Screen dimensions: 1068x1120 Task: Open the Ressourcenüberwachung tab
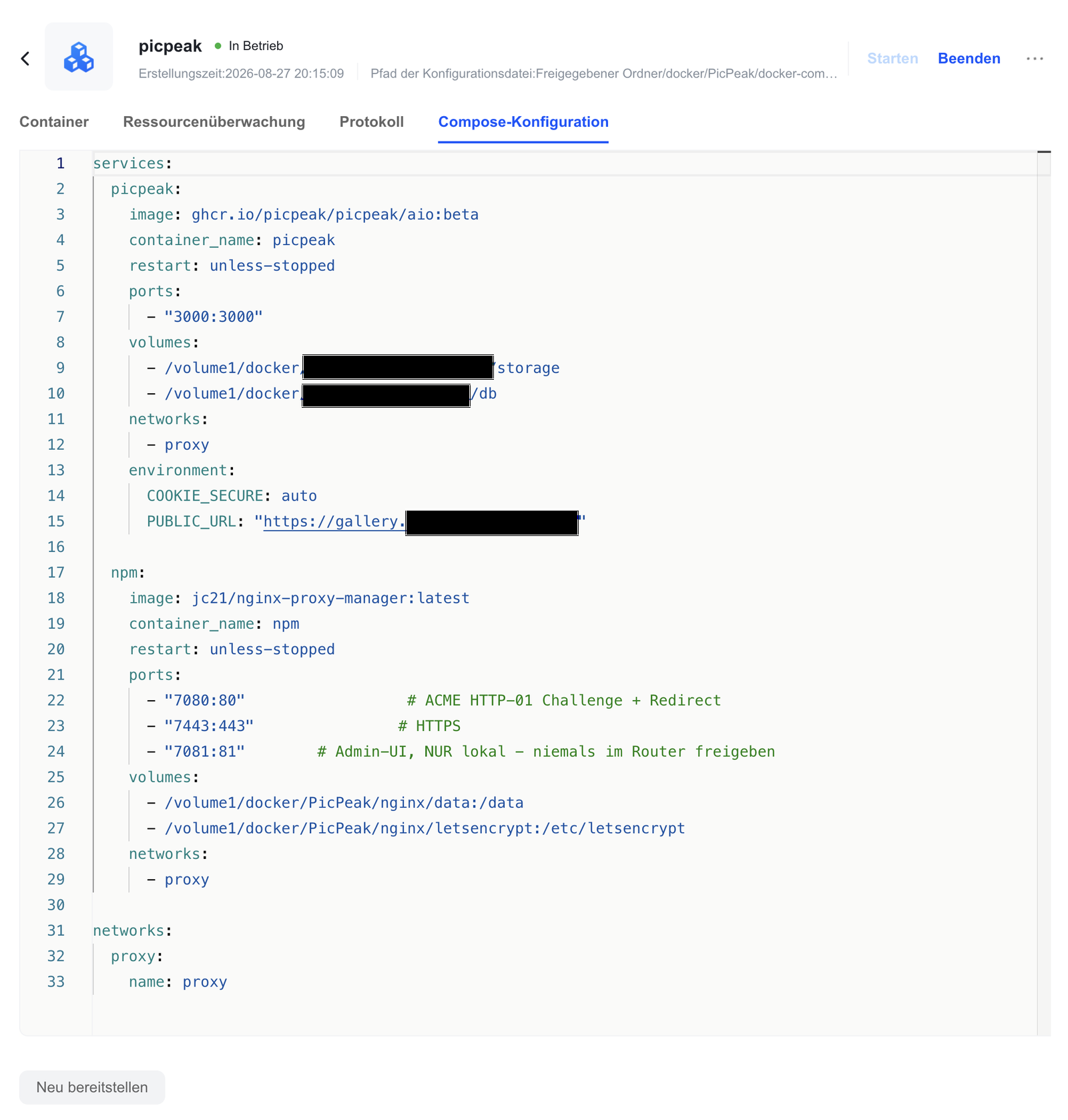(214, 121)
